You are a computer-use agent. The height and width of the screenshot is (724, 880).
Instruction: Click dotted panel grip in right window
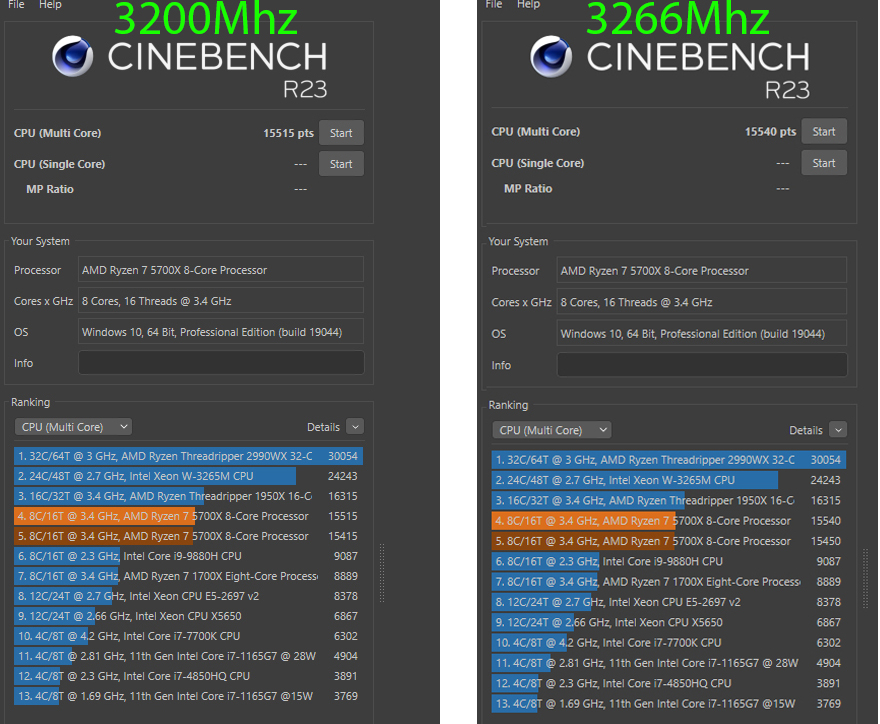click(x=865, y=578)
